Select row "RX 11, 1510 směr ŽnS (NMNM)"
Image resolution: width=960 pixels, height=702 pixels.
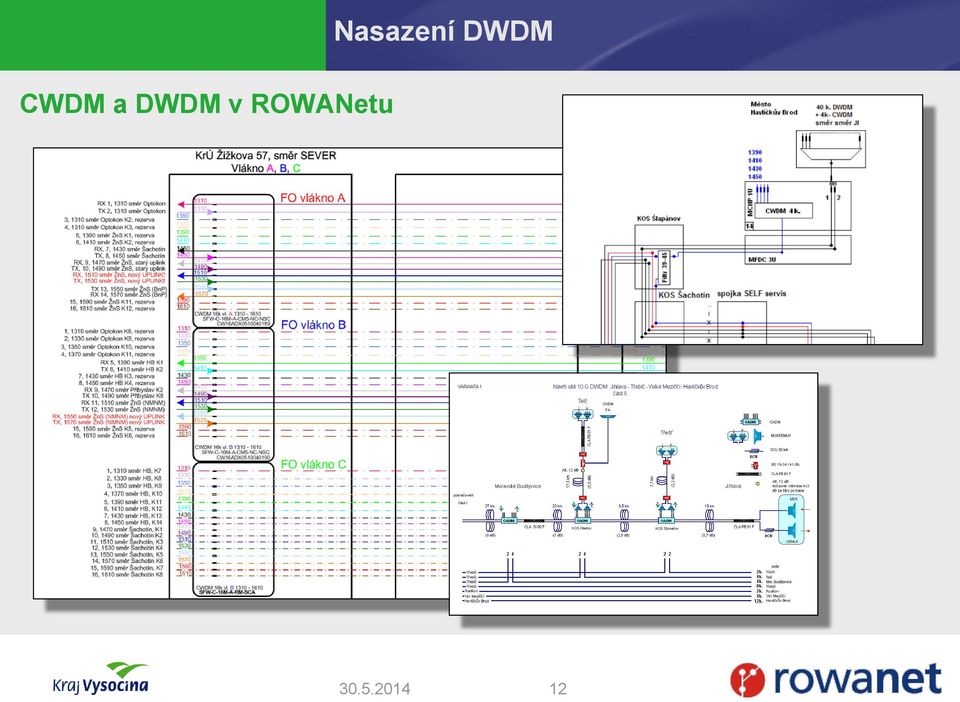(123, 403)
